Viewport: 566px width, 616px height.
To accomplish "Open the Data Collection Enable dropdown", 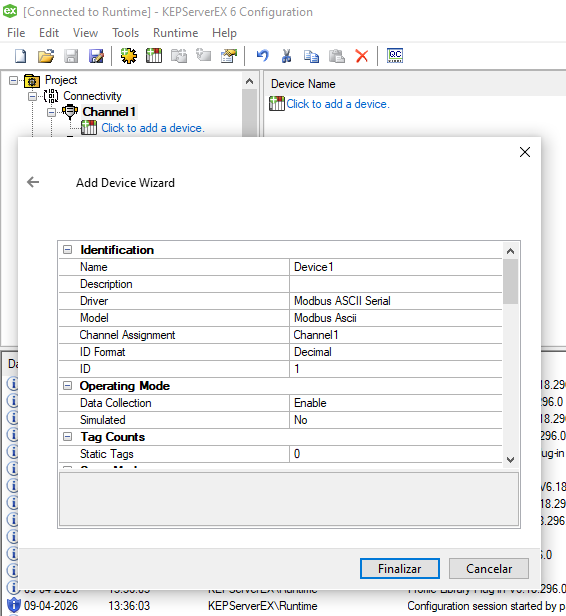I will tap(396, 403).
